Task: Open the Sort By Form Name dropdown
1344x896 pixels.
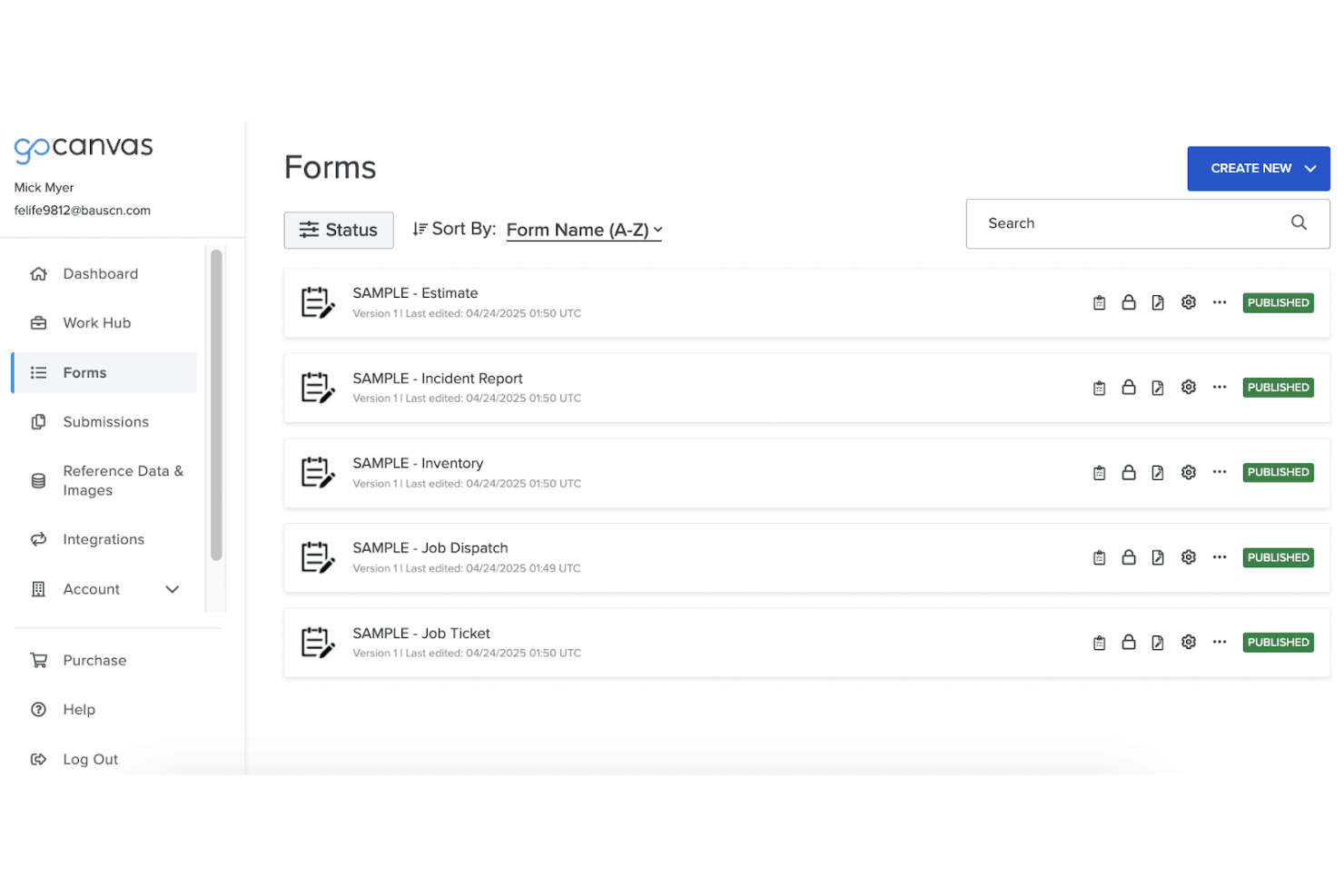Action: coord(584,230)
